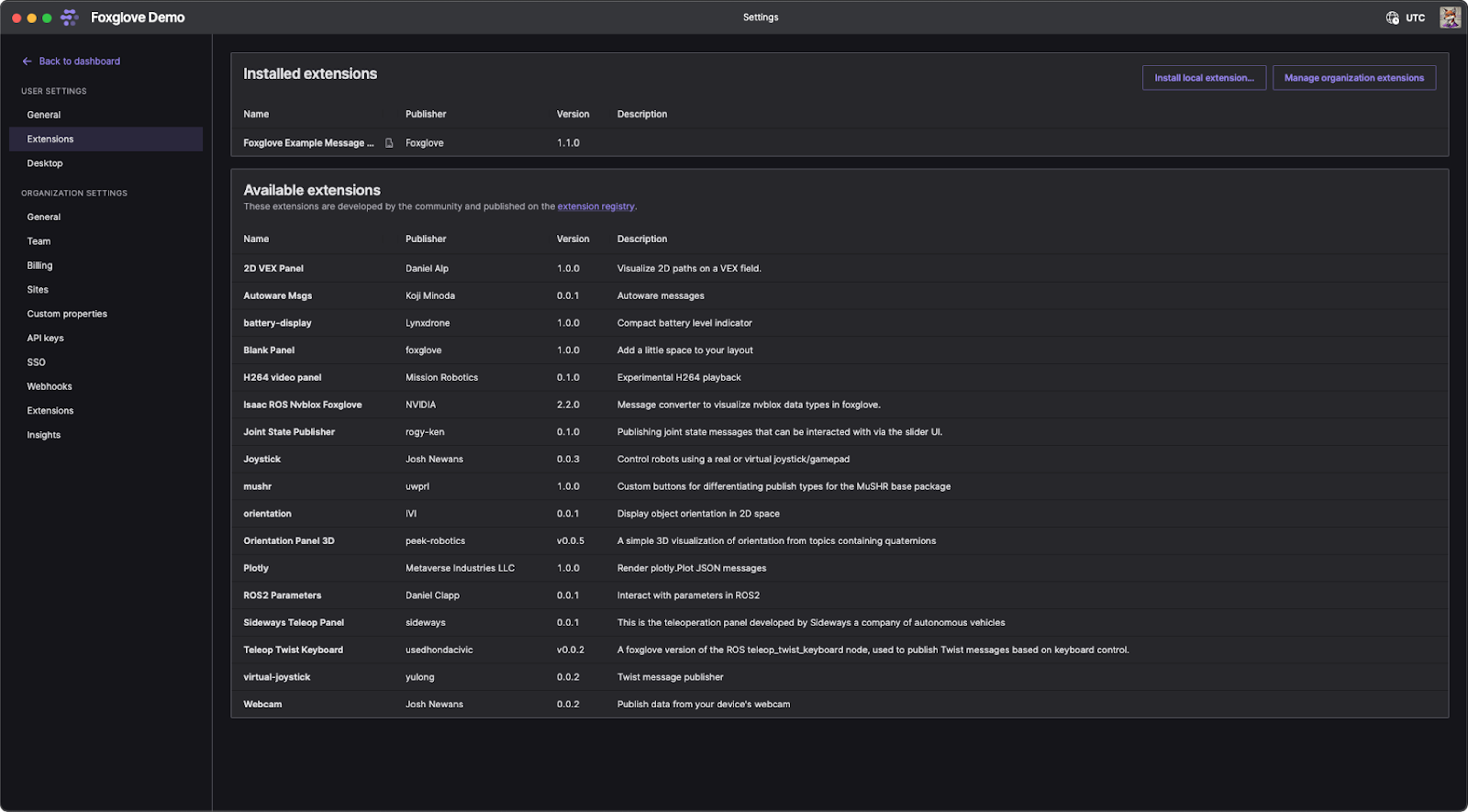This screenshot has width=1468, height=812.
Task: Click the Webcam extension entry
Action: click(x=262, y=705)
